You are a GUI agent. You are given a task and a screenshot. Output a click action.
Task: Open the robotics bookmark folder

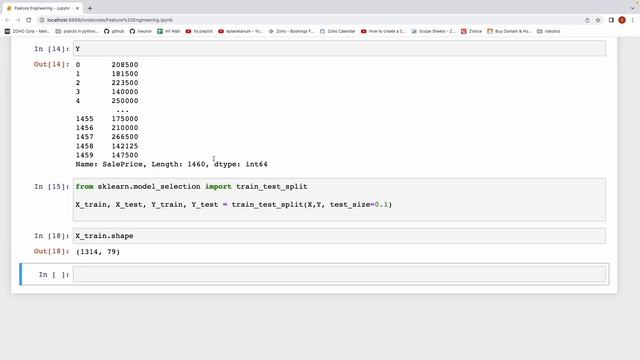[x=549, y=31]
